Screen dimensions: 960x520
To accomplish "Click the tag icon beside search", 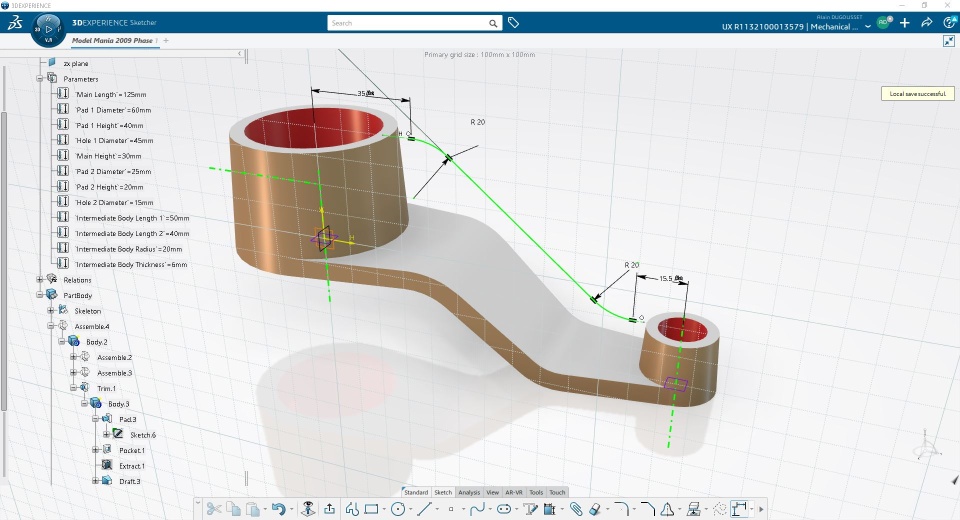I will (514, 23).
